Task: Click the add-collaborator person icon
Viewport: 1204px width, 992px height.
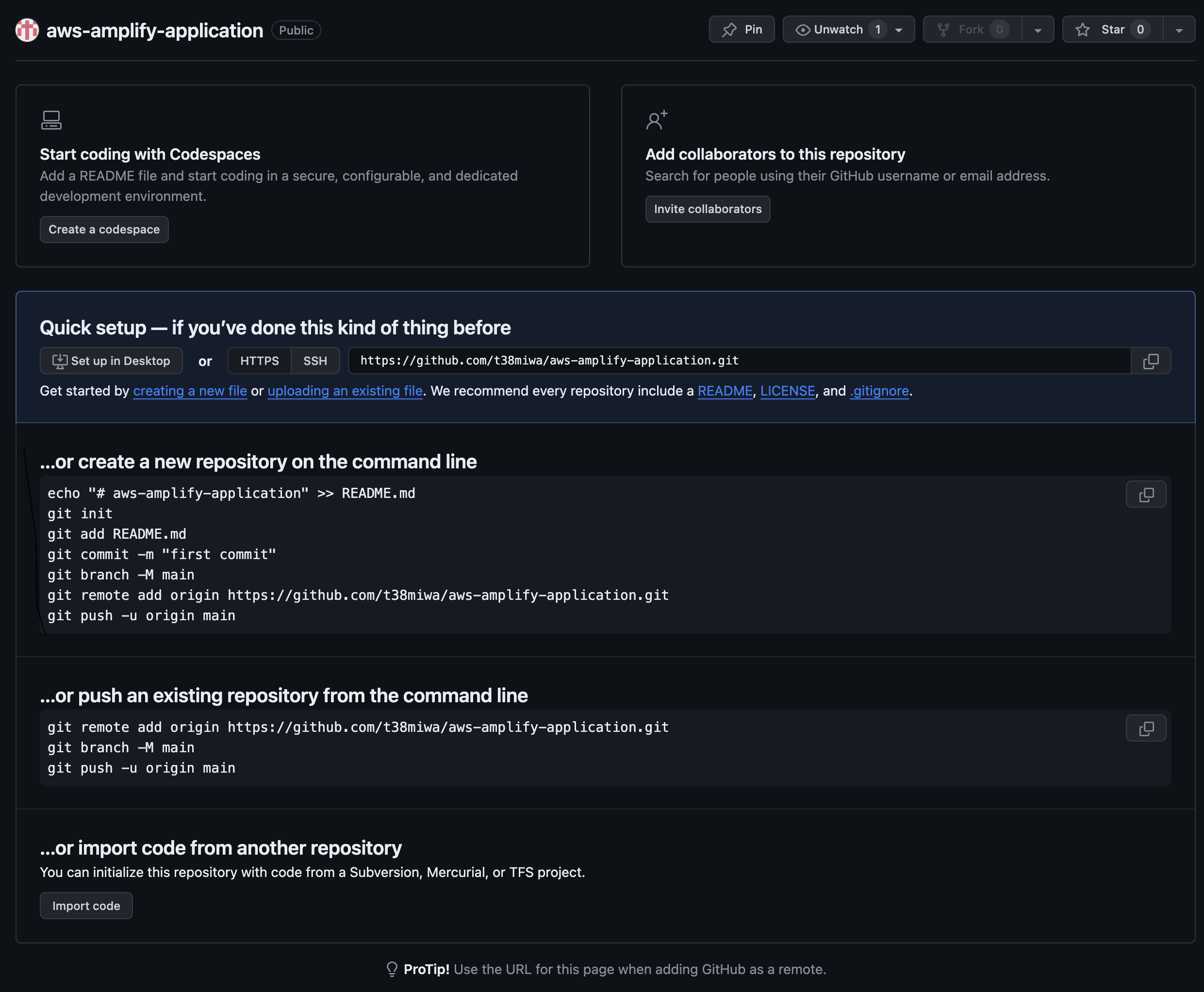Action: [x=656, y=120]
